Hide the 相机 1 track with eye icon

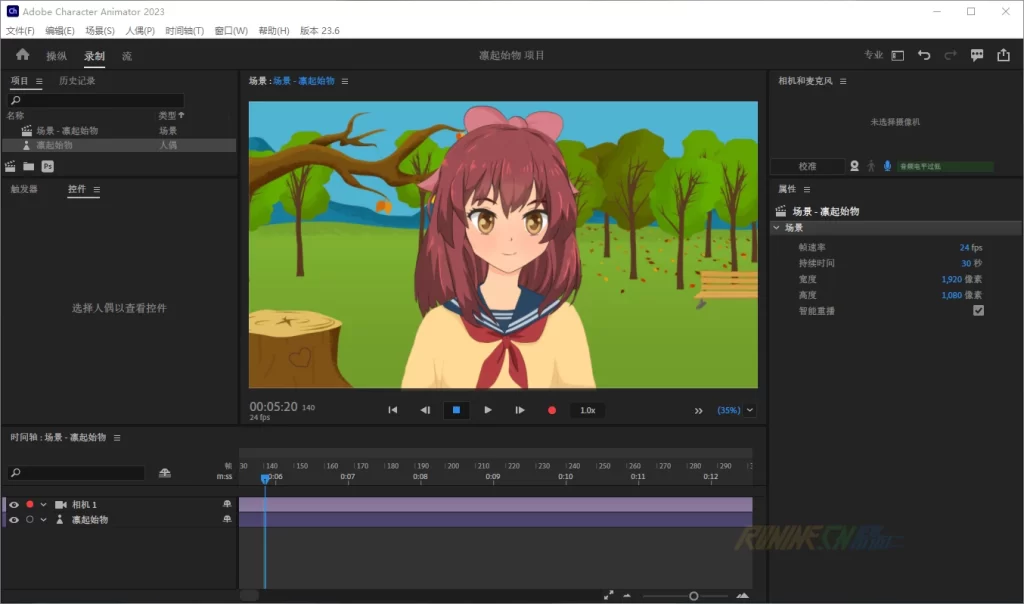coord(14,505)
